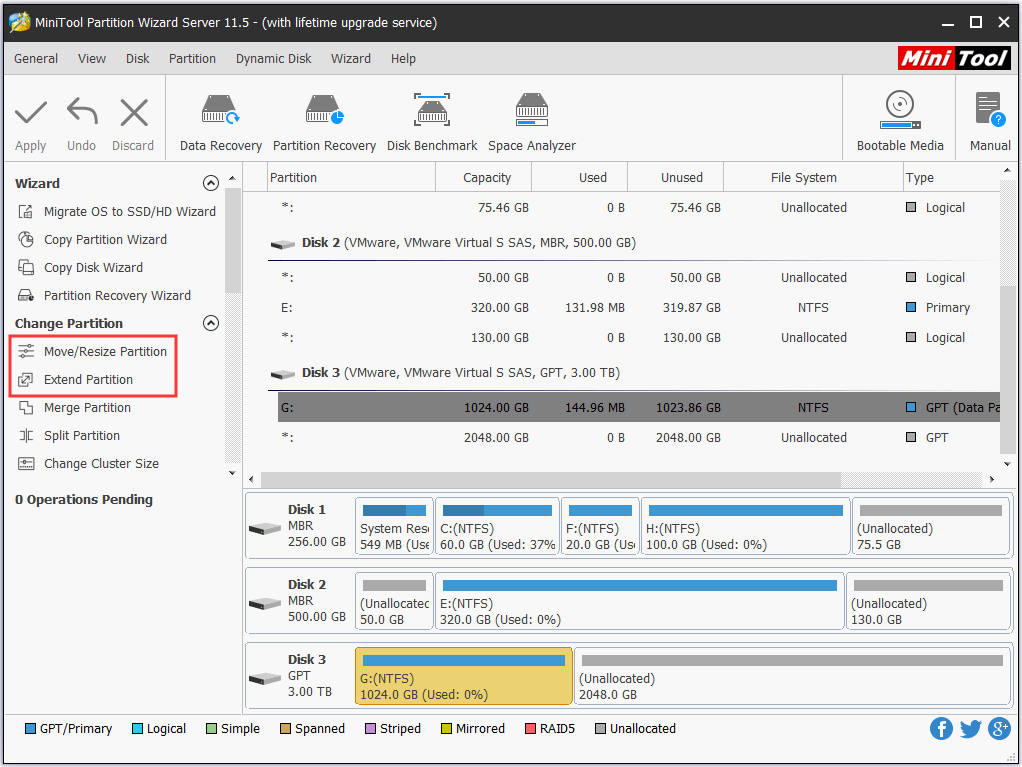Click Split Partition link

coord(82,436)
